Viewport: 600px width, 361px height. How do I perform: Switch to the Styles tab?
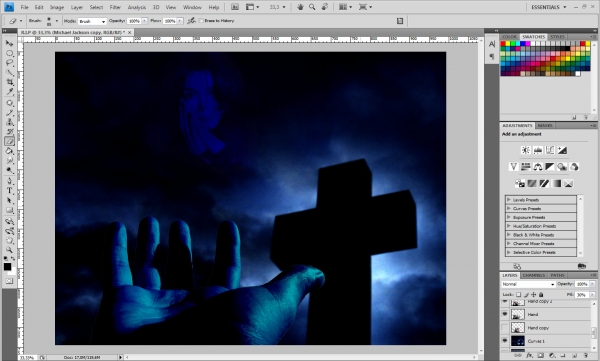coord(557,37)
